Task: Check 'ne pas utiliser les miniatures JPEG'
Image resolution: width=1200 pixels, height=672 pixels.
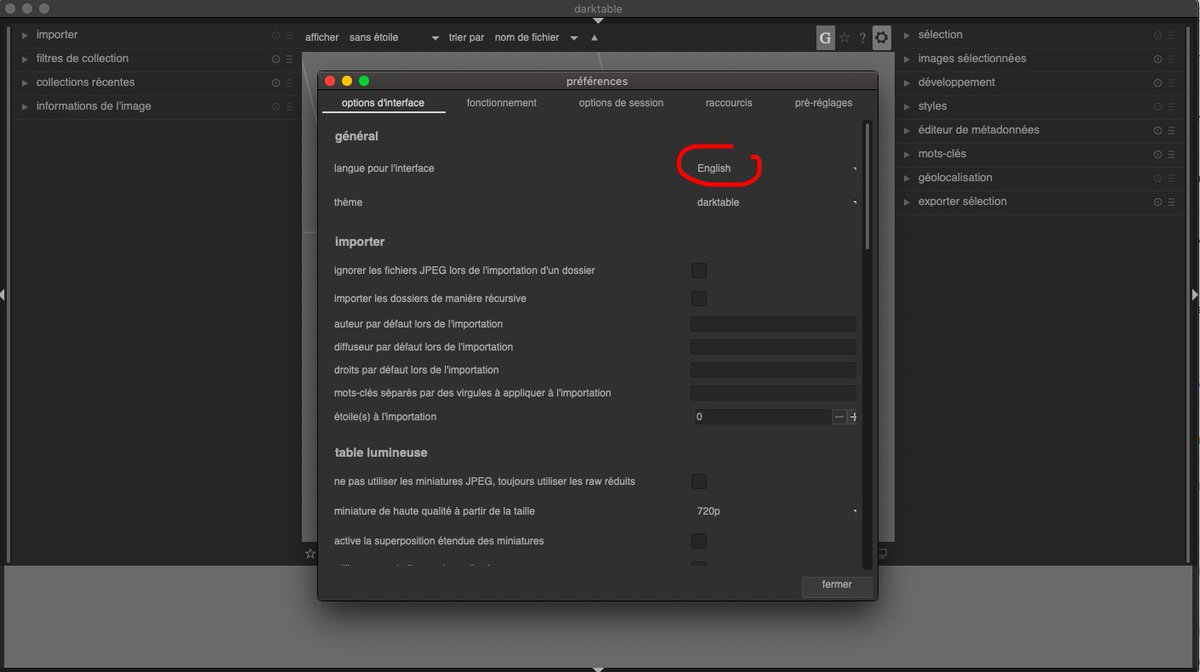Action: pyautogui.click(x=699, y=482)
